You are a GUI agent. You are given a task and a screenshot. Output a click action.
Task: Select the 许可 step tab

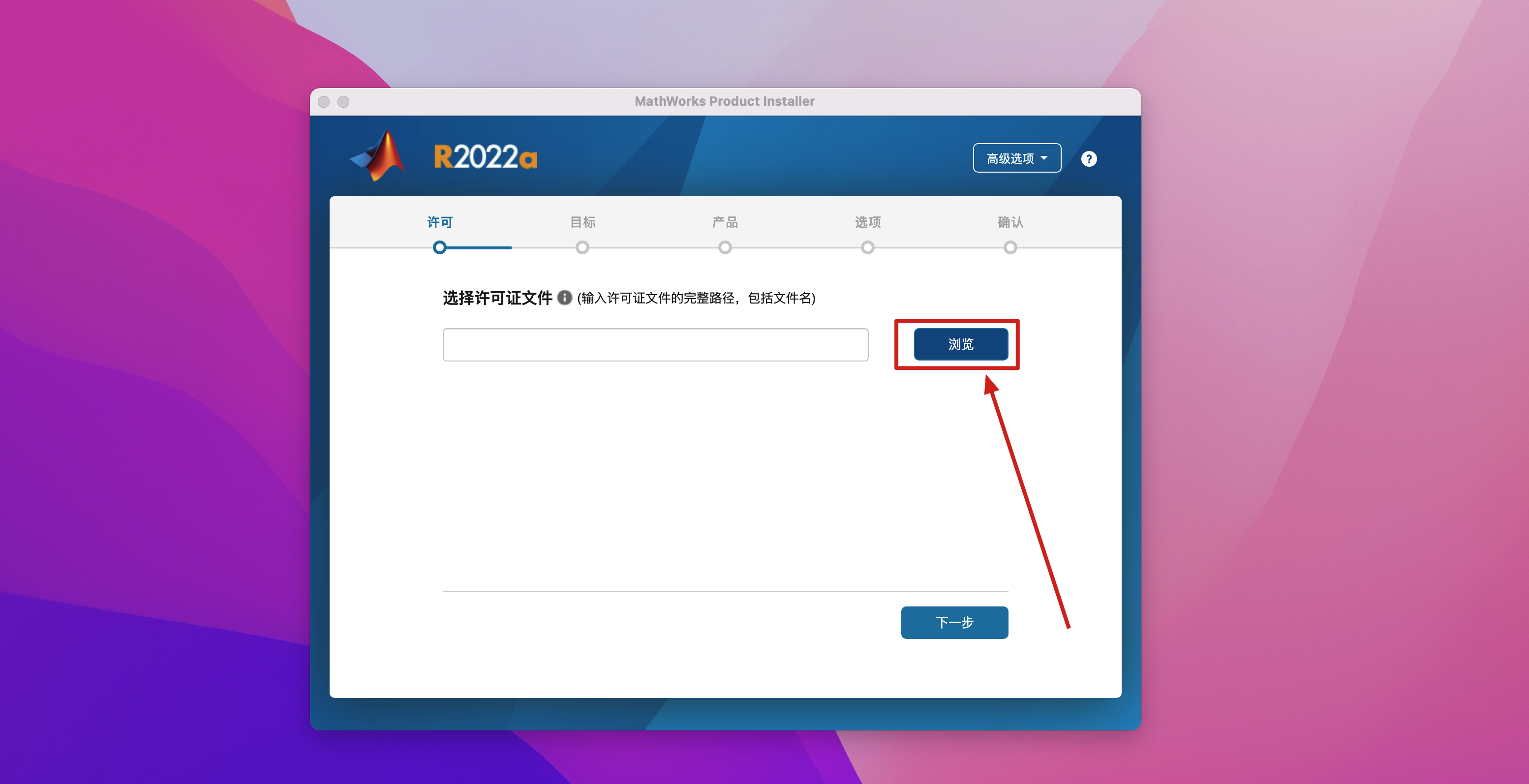[x=440, y=222]
